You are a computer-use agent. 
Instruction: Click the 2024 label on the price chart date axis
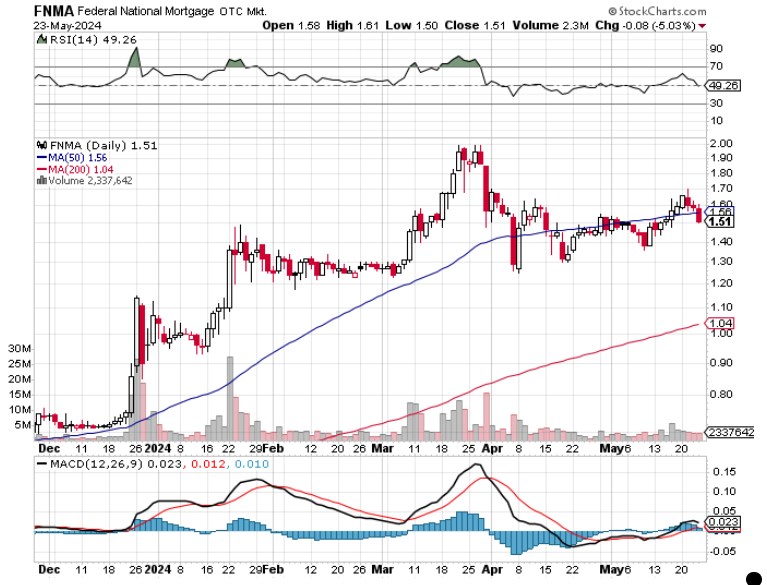[158, 449]
